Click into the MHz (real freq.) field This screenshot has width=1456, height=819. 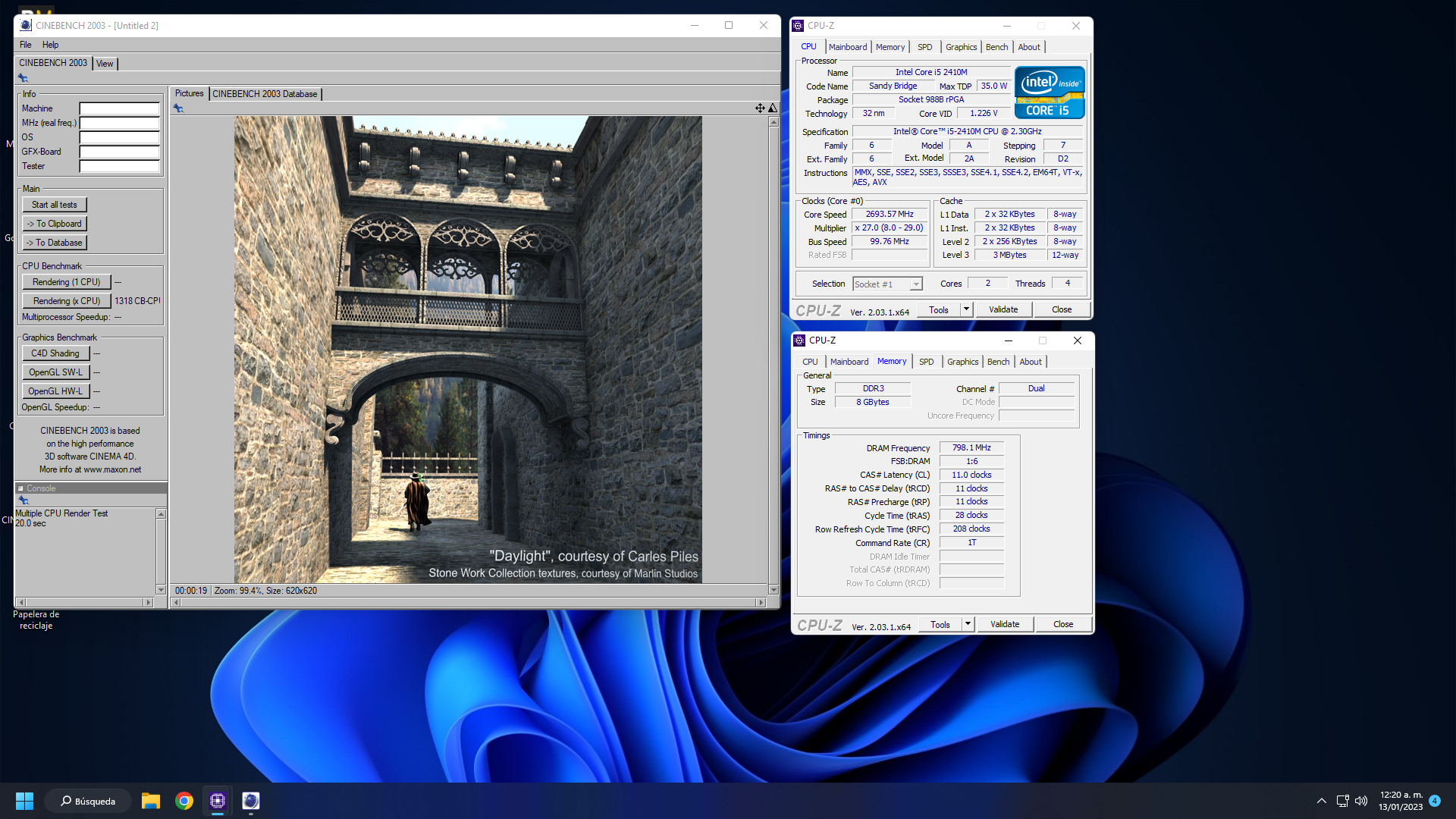tap(120, 123)
